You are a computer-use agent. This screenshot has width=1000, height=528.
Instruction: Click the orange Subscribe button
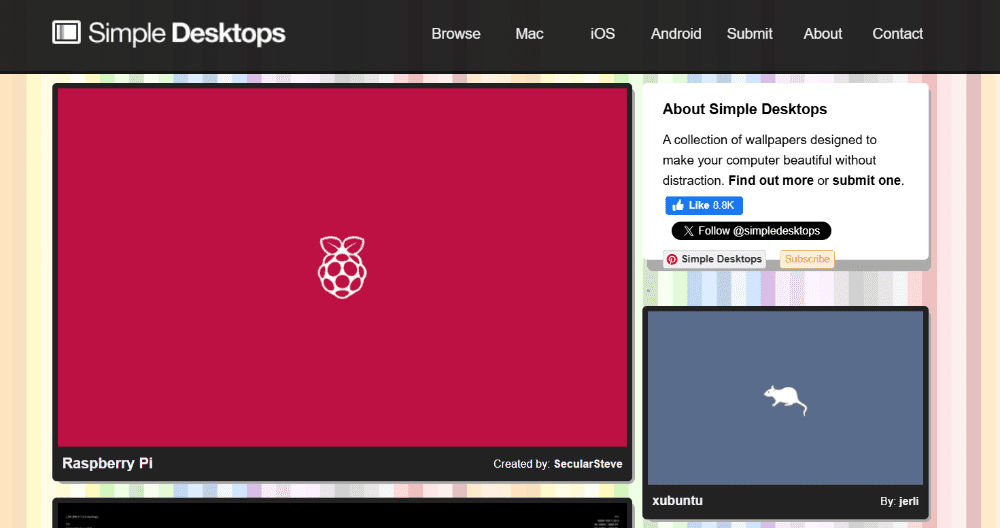coord(807,259)
